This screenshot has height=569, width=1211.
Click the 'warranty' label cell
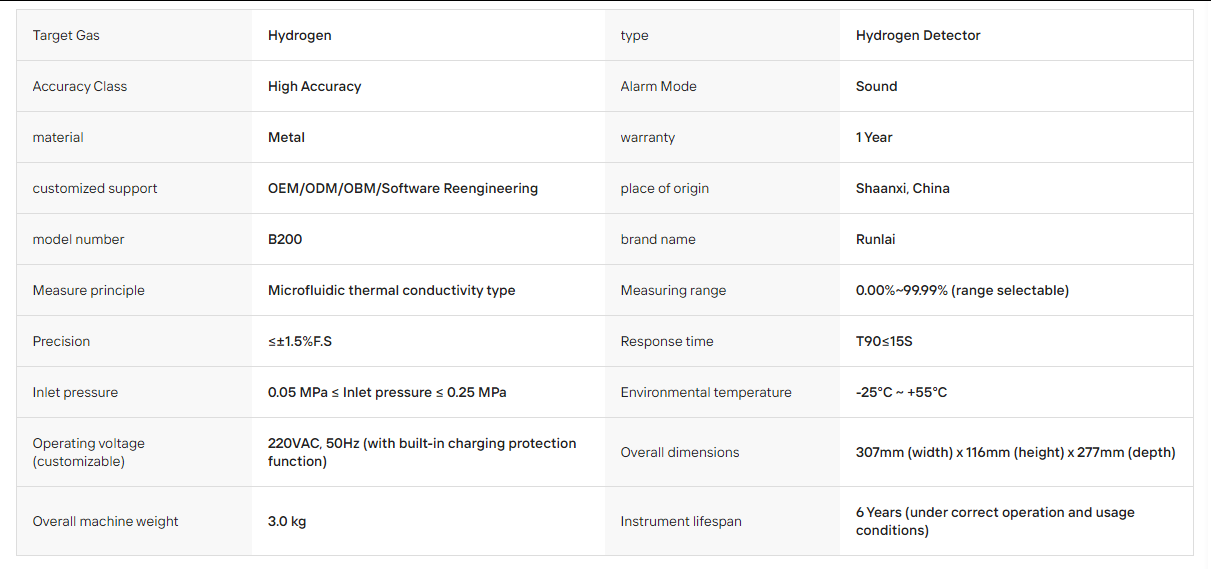(648, 137)
